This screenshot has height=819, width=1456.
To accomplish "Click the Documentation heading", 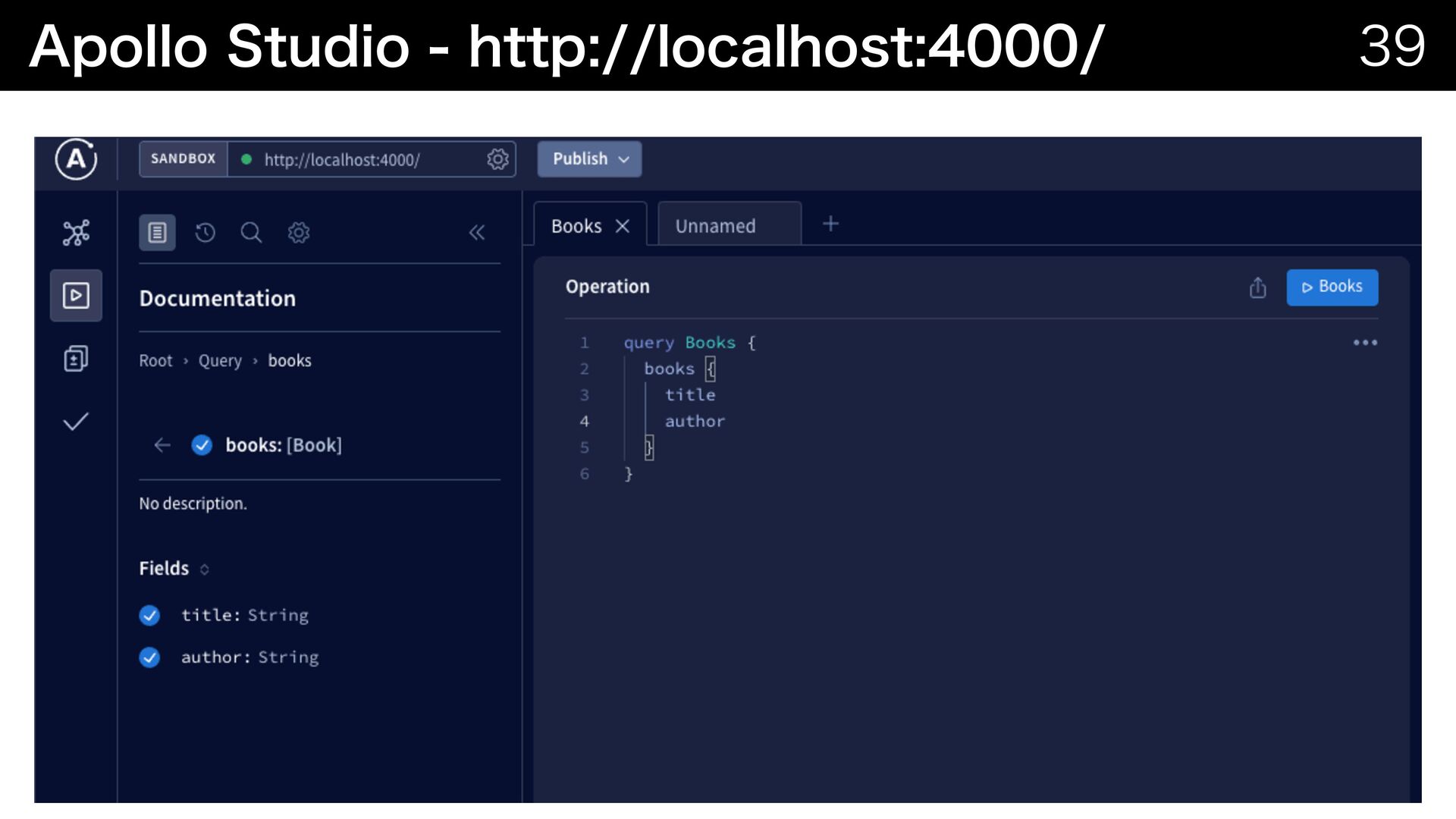I will click(218, 299).
